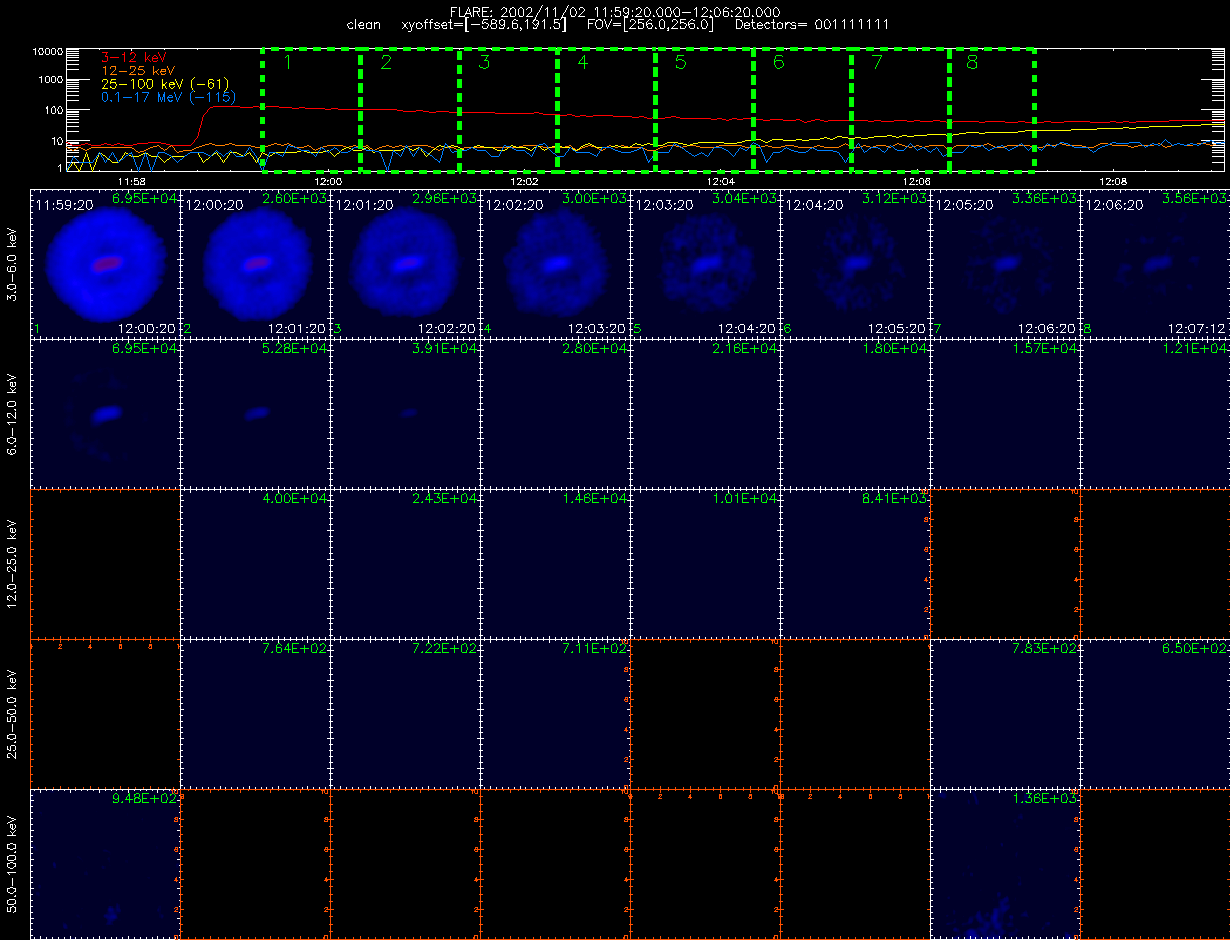Click the yellow 25-100 keV (-61) legend entry
This screenshot has height=940, width=1230.
(x=165, y=84)
